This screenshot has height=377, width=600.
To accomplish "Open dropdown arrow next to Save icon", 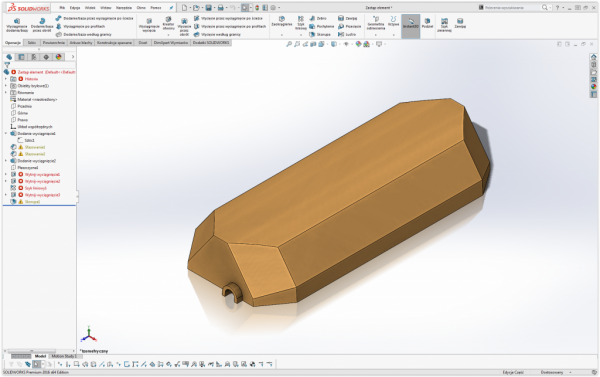I will 214,8.
